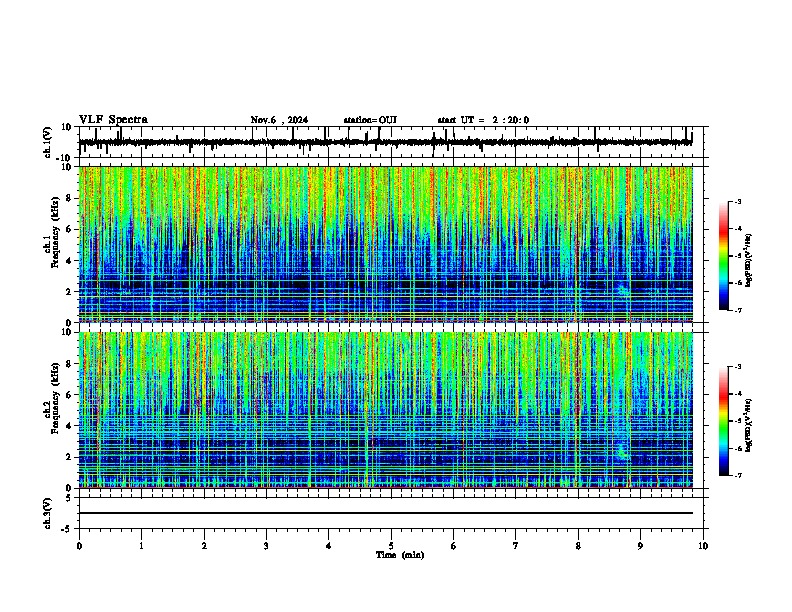This screenshot has height=612, width=792.
Task: Click time axis tick label '2'
Action: click(204, 546)
